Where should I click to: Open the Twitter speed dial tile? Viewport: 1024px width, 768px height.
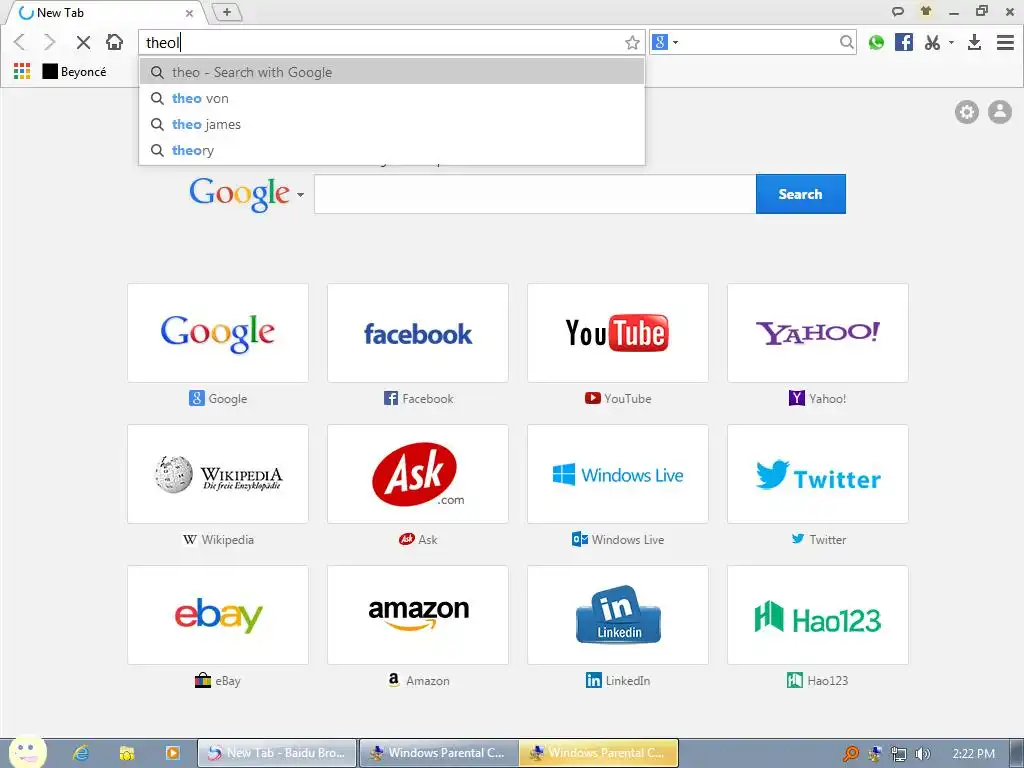click(x=818, y=474)
